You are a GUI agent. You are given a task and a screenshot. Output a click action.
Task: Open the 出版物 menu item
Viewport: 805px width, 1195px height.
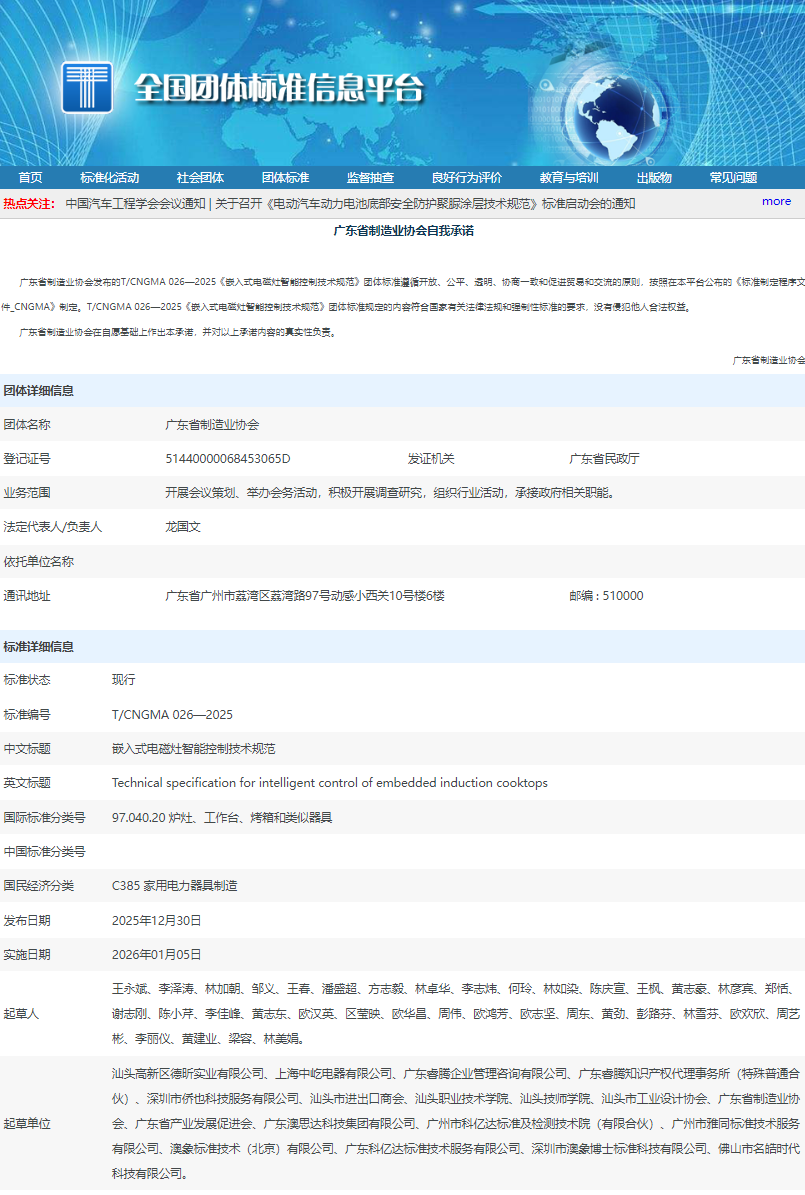click(654, 178)
